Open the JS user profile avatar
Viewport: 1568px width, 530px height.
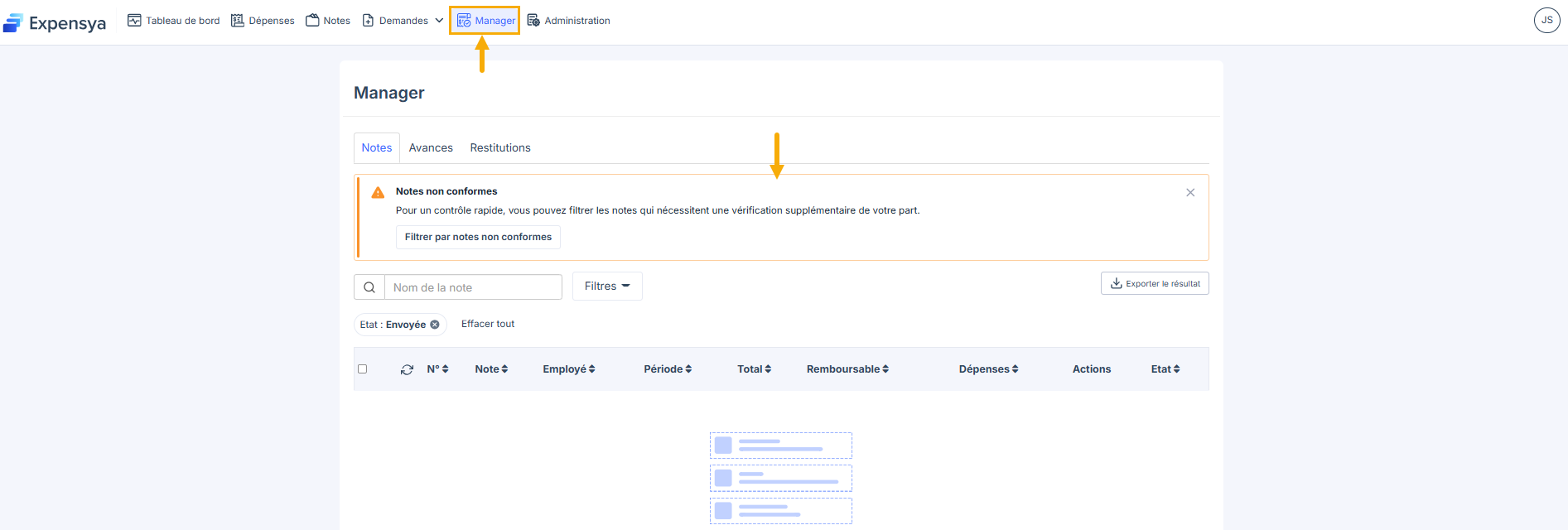(1546, 20)
